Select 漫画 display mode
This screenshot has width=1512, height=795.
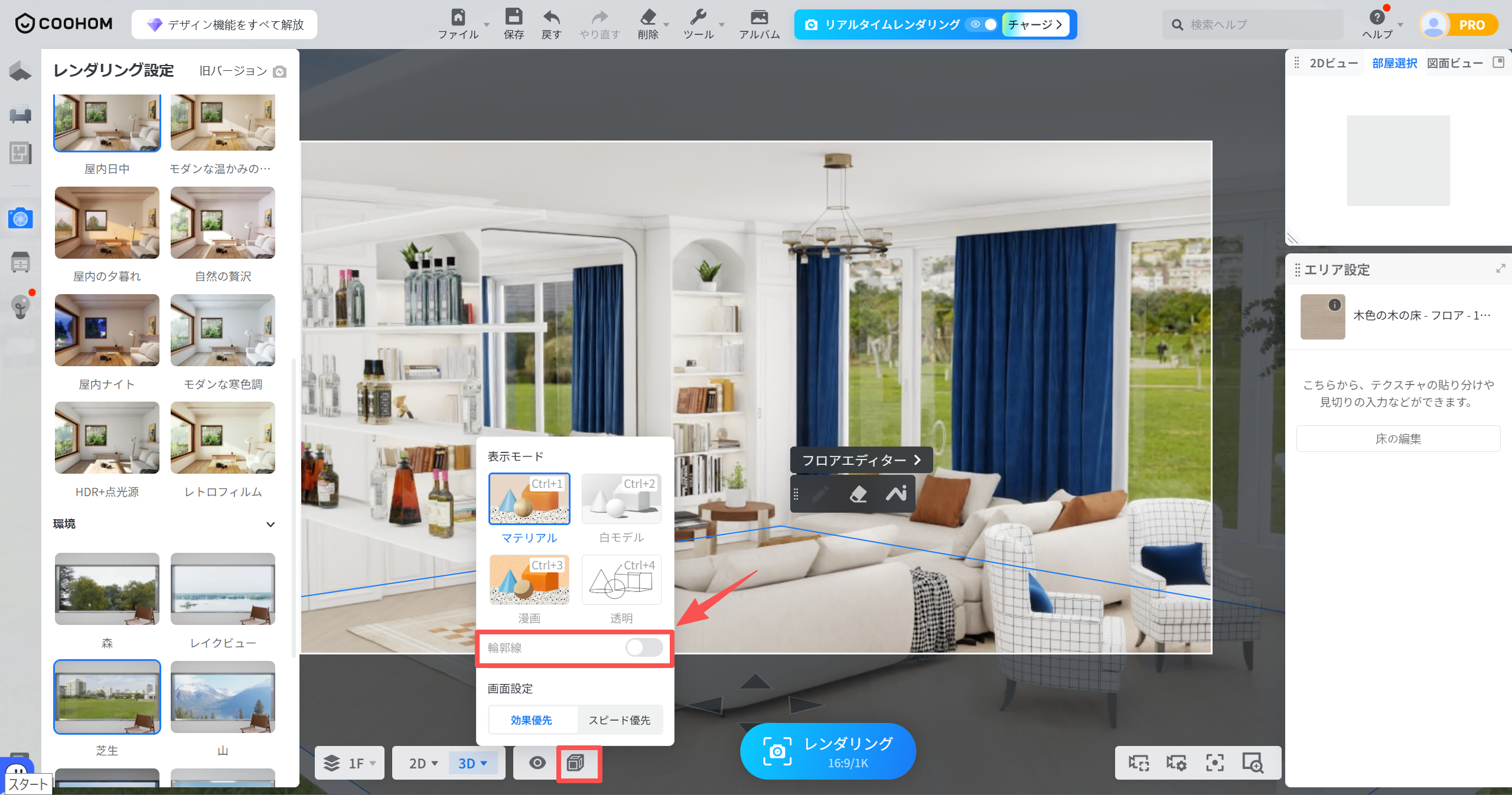[x=529, y=579]
